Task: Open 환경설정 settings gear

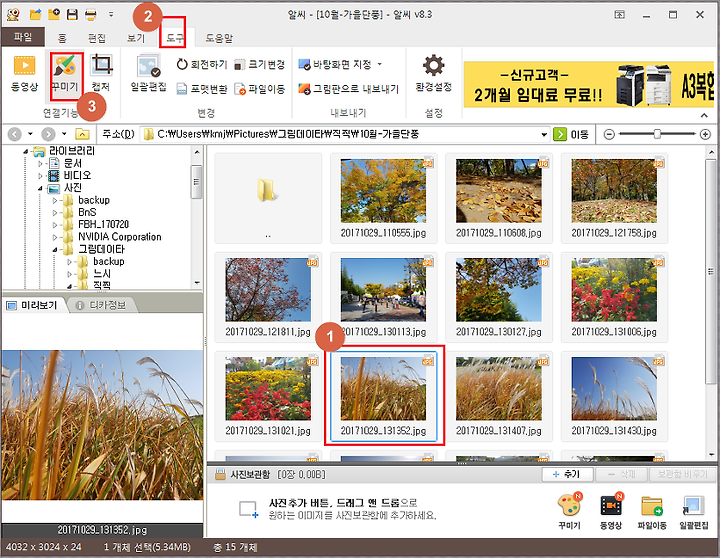Action: click(x=433, y=73)
